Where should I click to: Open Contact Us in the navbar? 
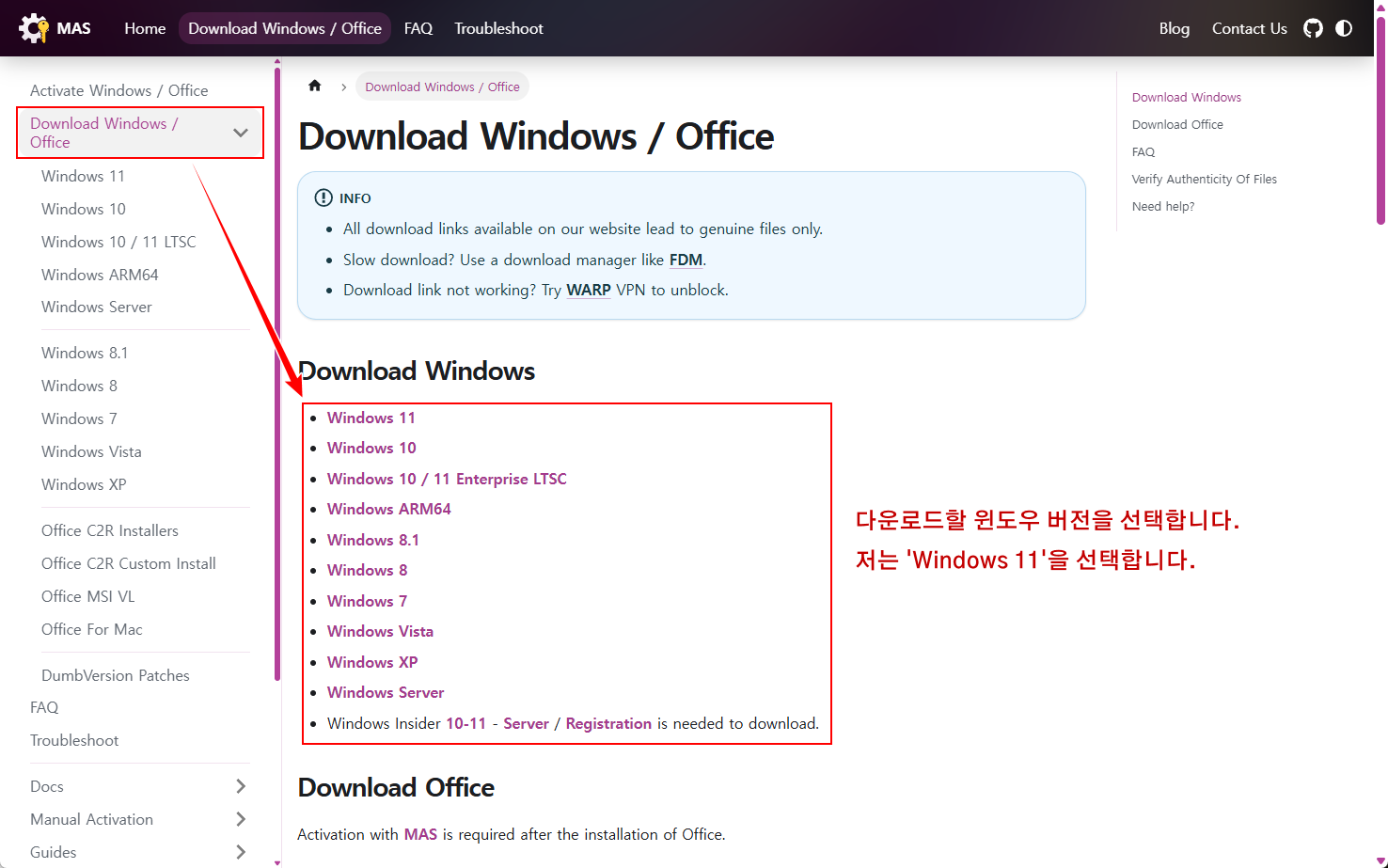coord(1249,28)
